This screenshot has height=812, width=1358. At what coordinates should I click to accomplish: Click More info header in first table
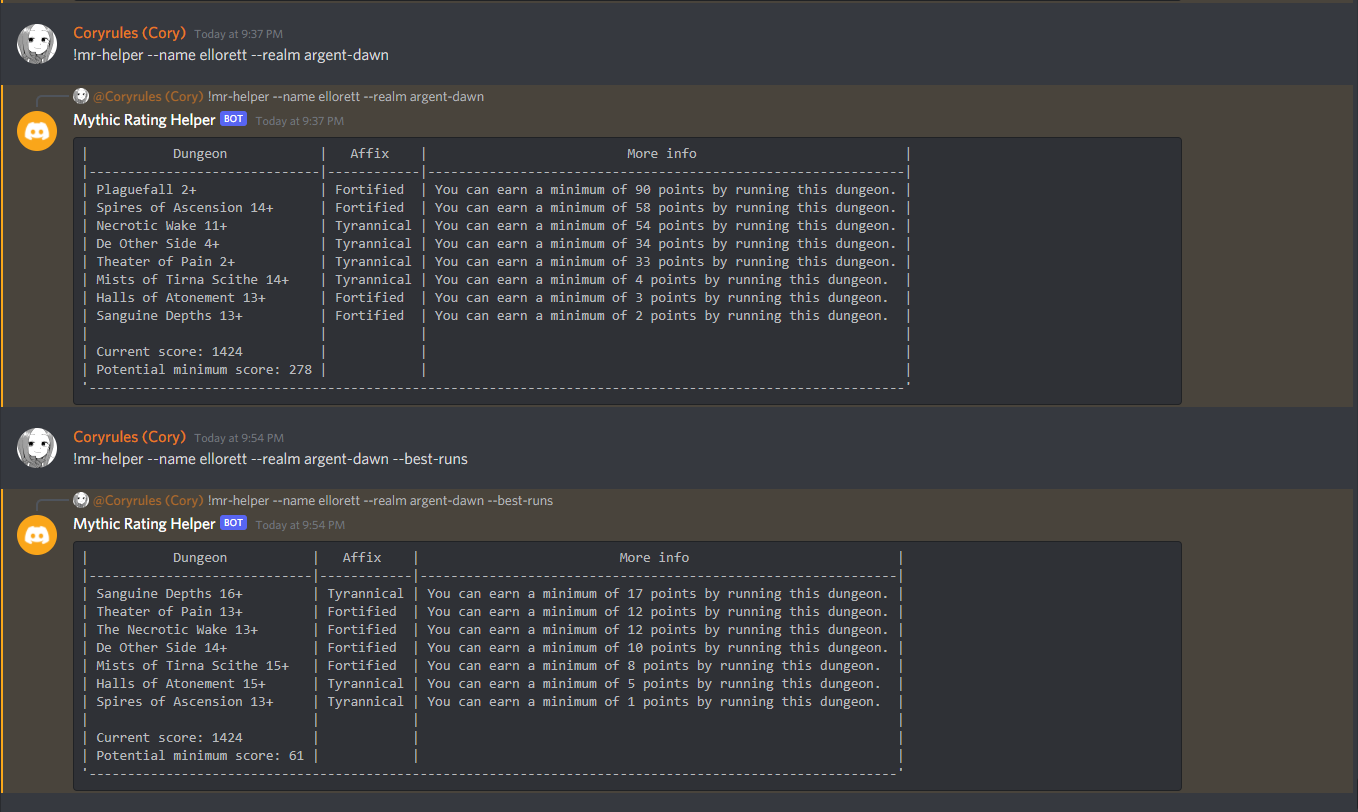662,153
